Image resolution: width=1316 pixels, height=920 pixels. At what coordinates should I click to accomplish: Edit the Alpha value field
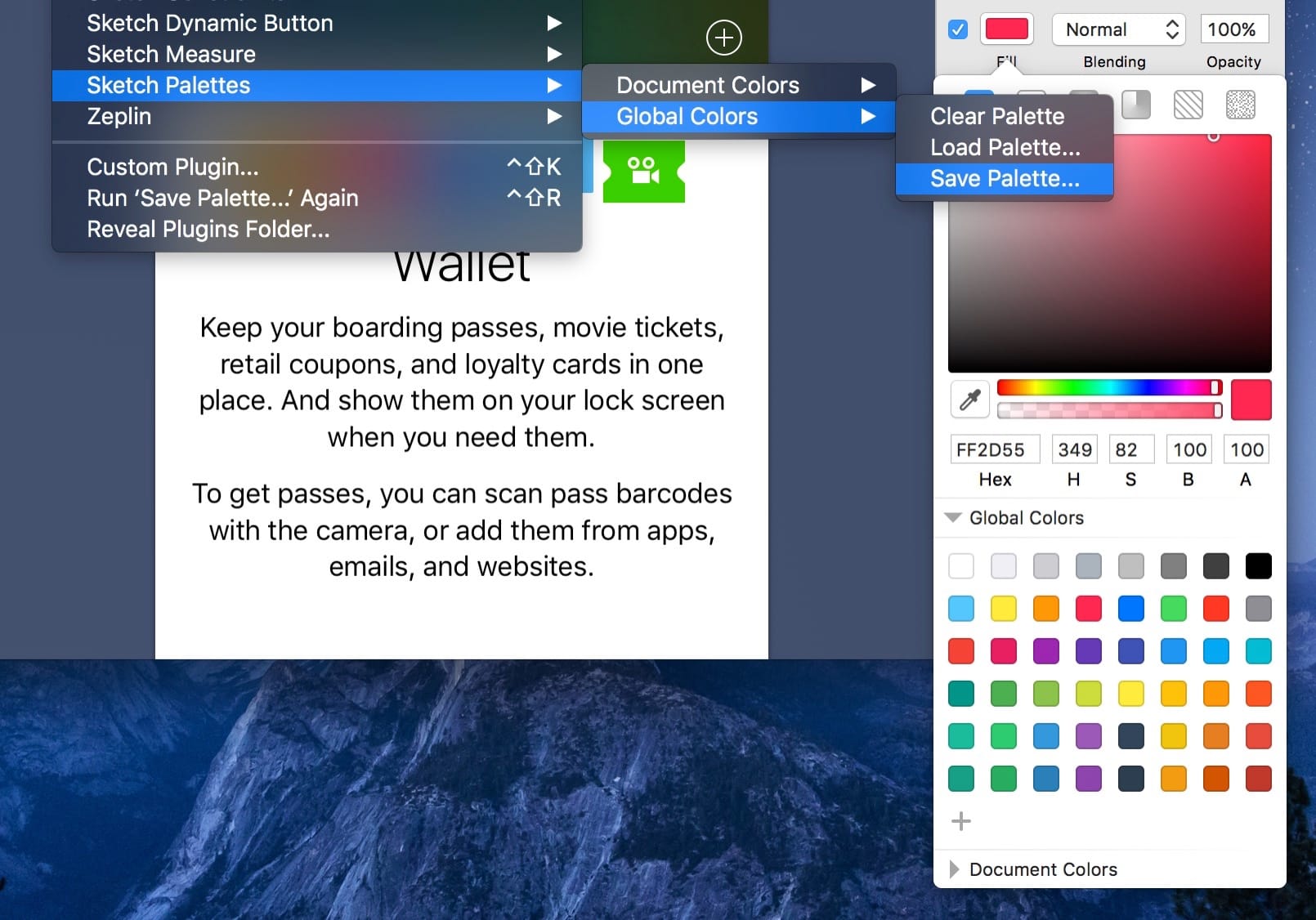(1246, 449)
